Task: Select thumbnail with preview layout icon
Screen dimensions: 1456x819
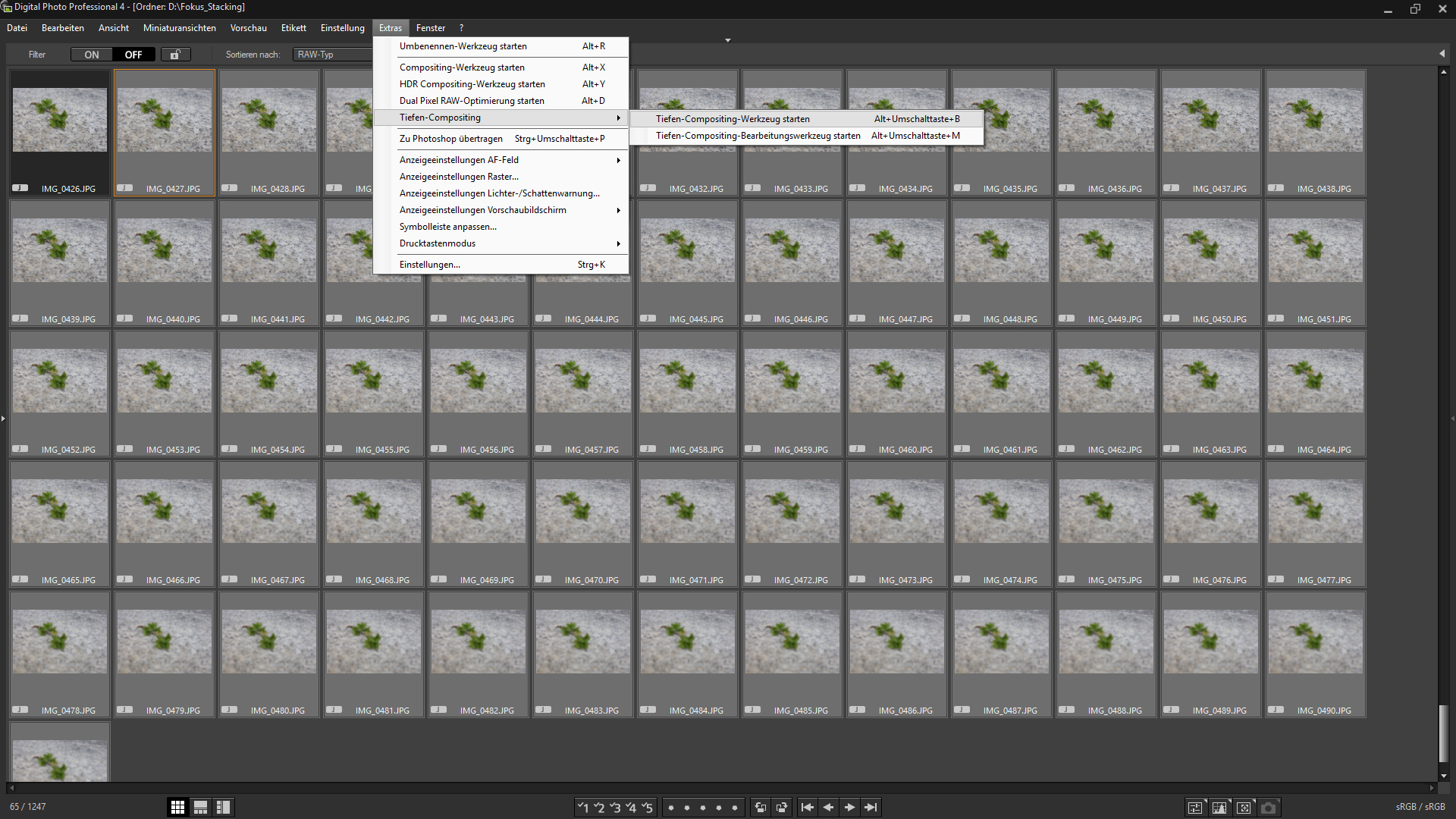Action: coord(200,808)
